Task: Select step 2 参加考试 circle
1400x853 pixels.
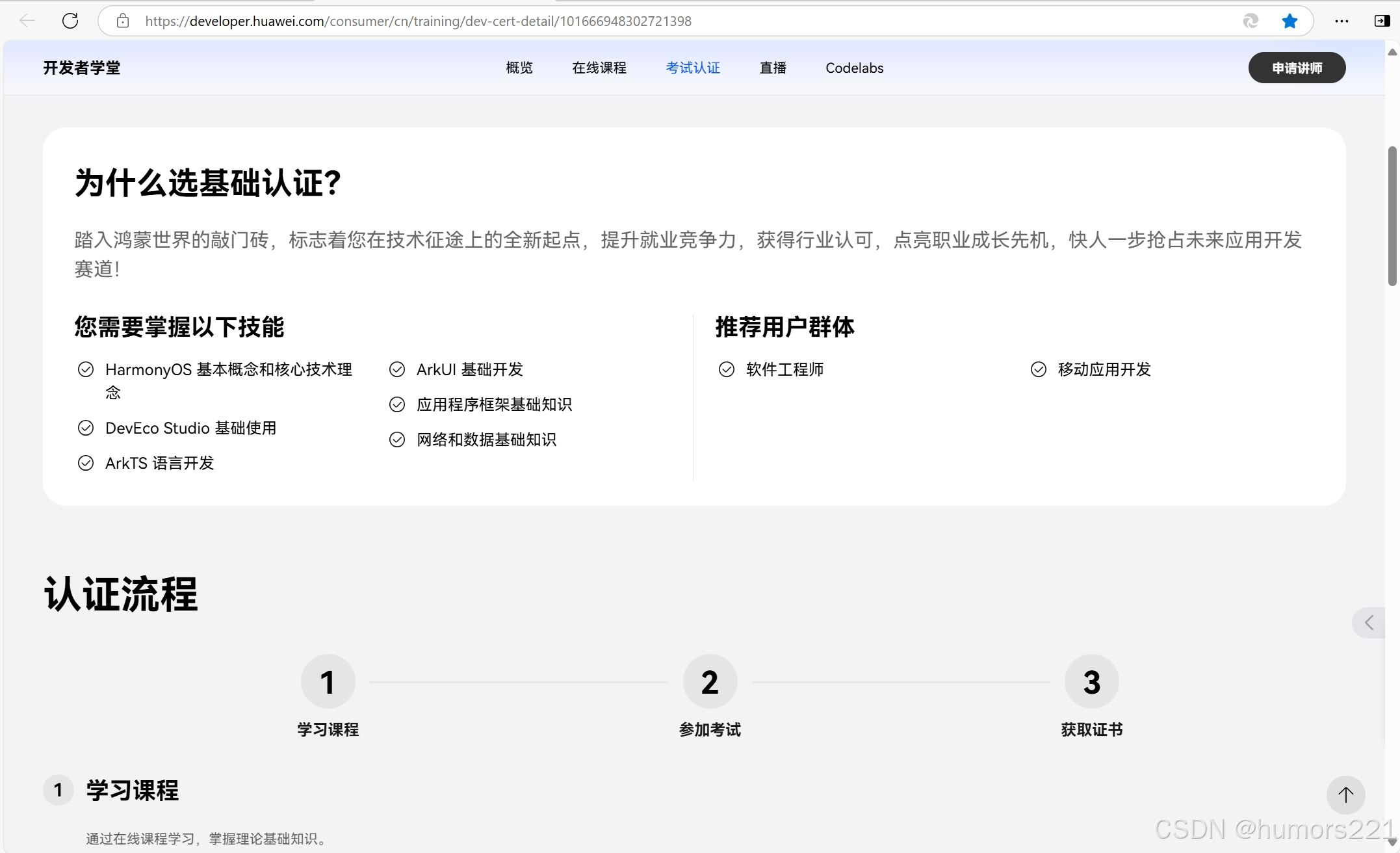Action: coord(710,681)
